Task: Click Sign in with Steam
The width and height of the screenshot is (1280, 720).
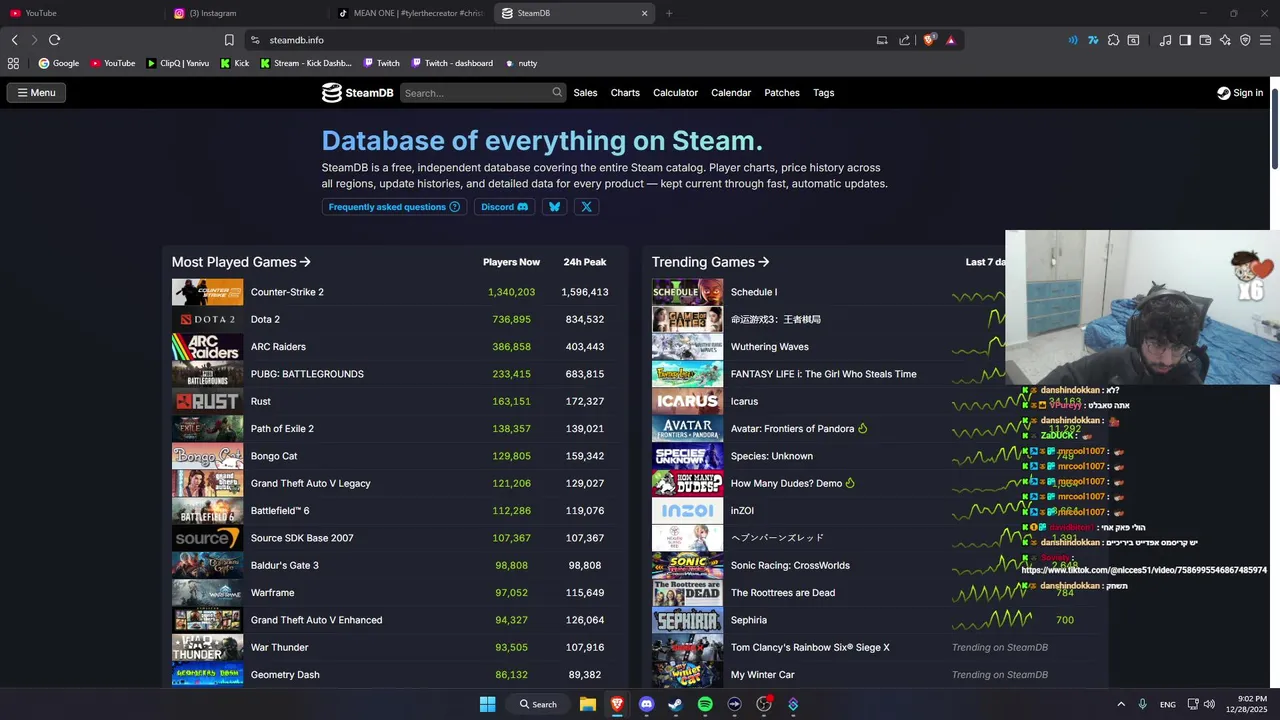Action: point(1240,93)
